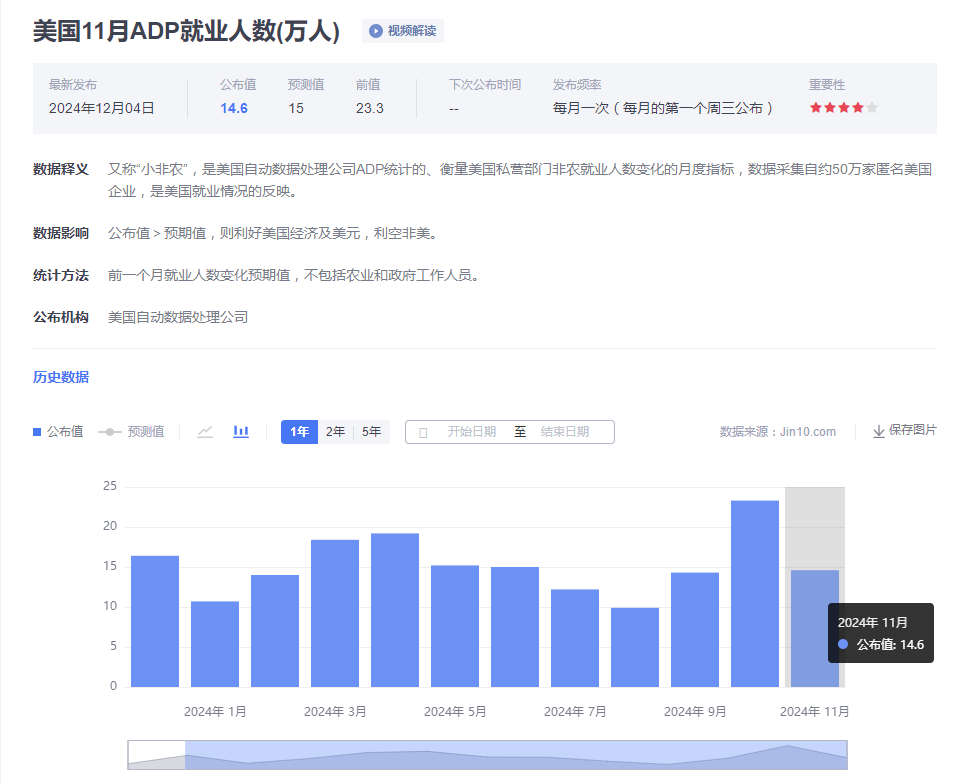Select the 5年 time range

(372, 432)
